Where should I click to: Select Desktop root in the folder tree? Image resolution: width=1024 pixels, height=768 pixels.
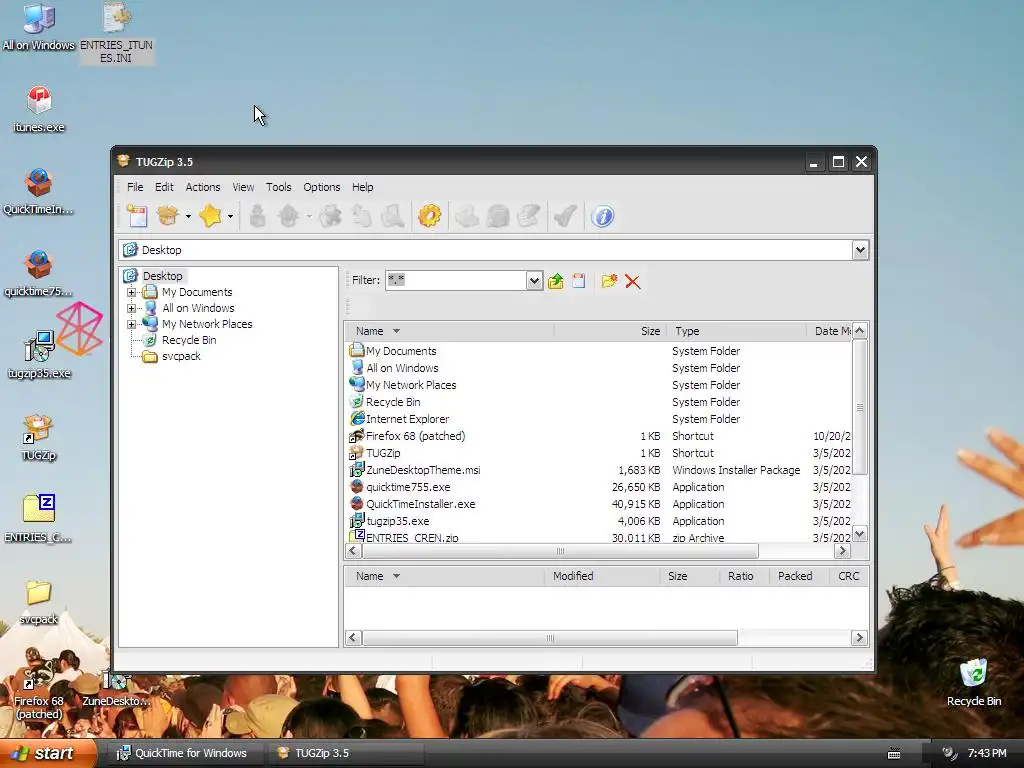tap(163, 276)
